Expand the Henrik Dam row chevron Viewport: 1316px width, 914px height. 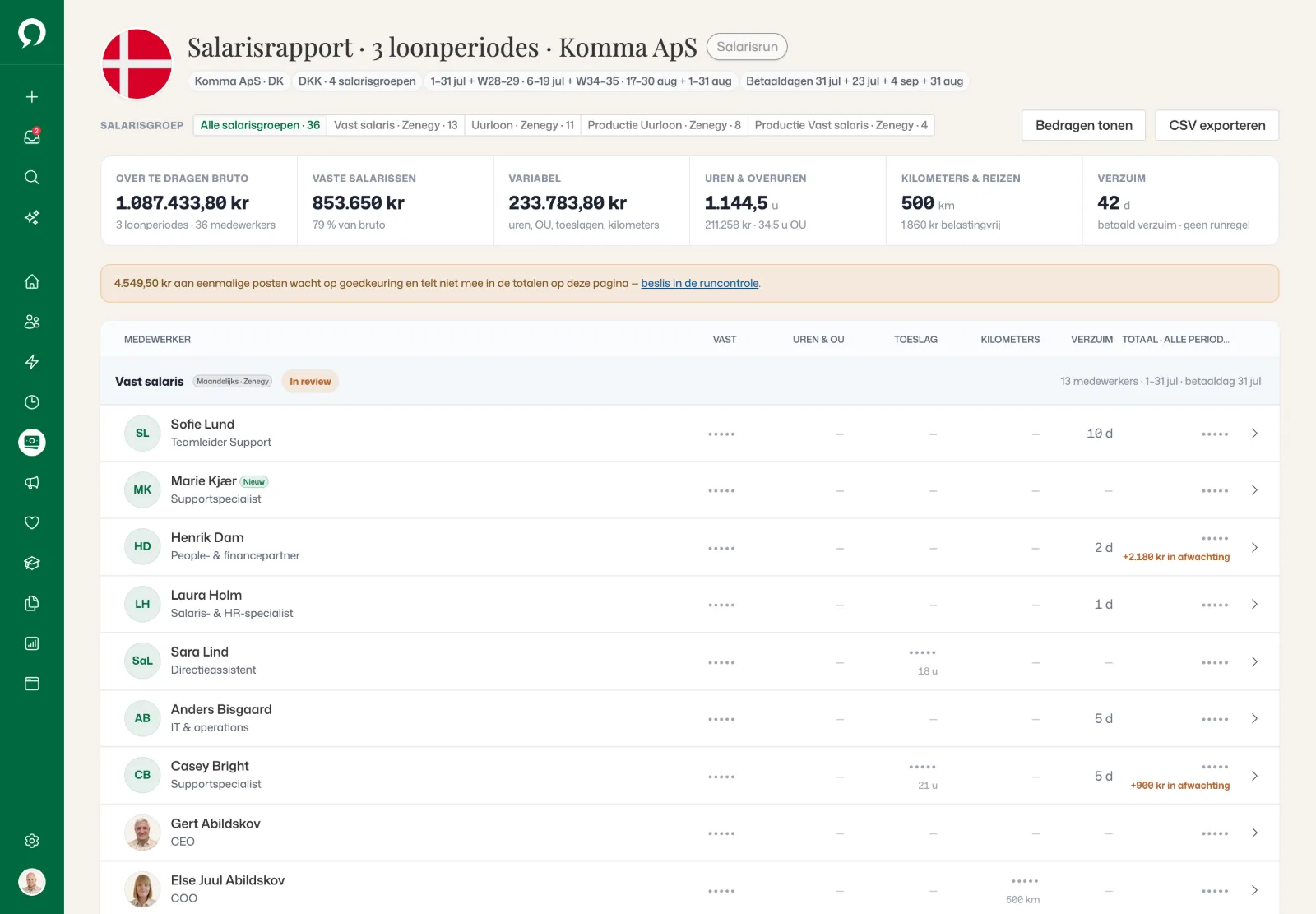(x=1254, y=547)
